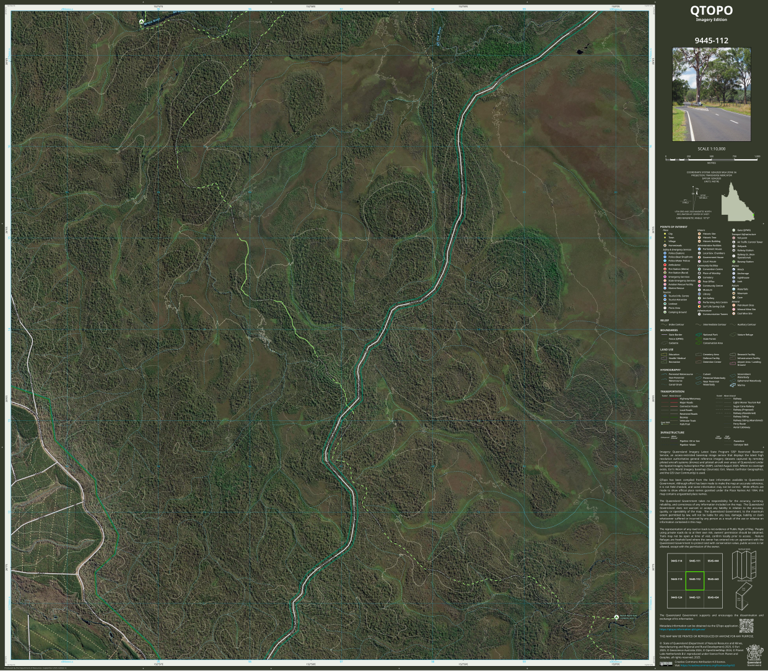Image resolution: width=768 pixels, height=671 pixels.
Task: Click the small dark dam in the map's top-right
Action: pos(581,50)
